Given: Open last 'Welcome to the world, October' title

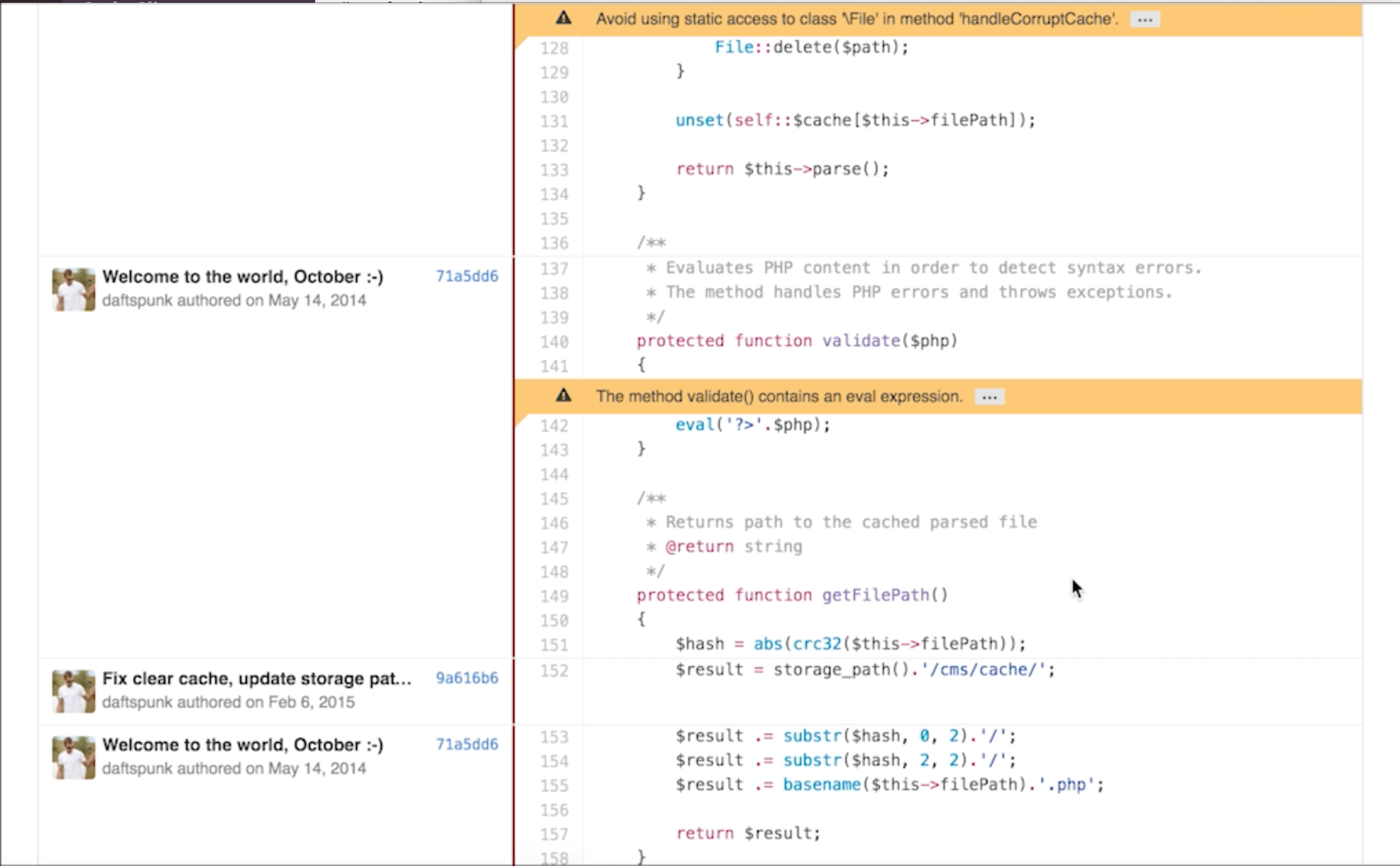Looking at the screenshot, I should [243, 745].
